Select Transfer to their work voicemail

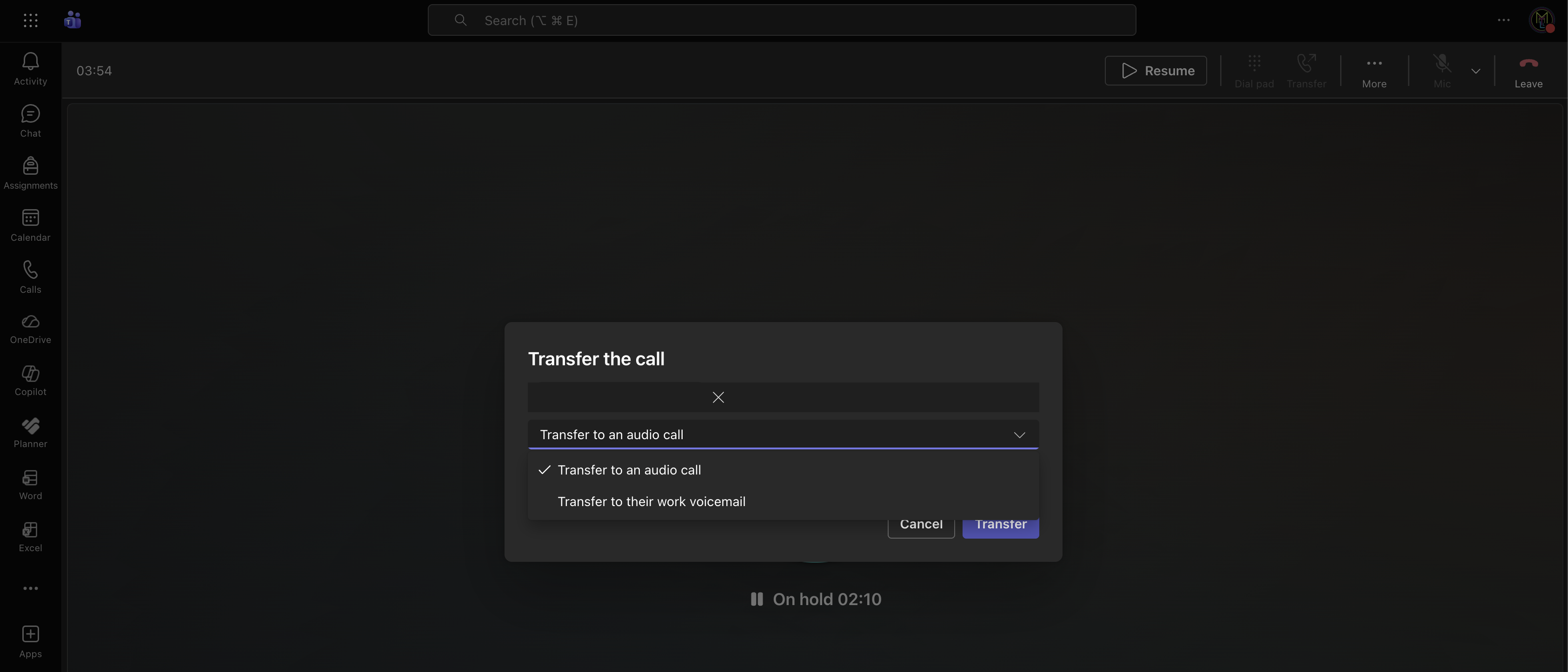click(x=783, y=501)
